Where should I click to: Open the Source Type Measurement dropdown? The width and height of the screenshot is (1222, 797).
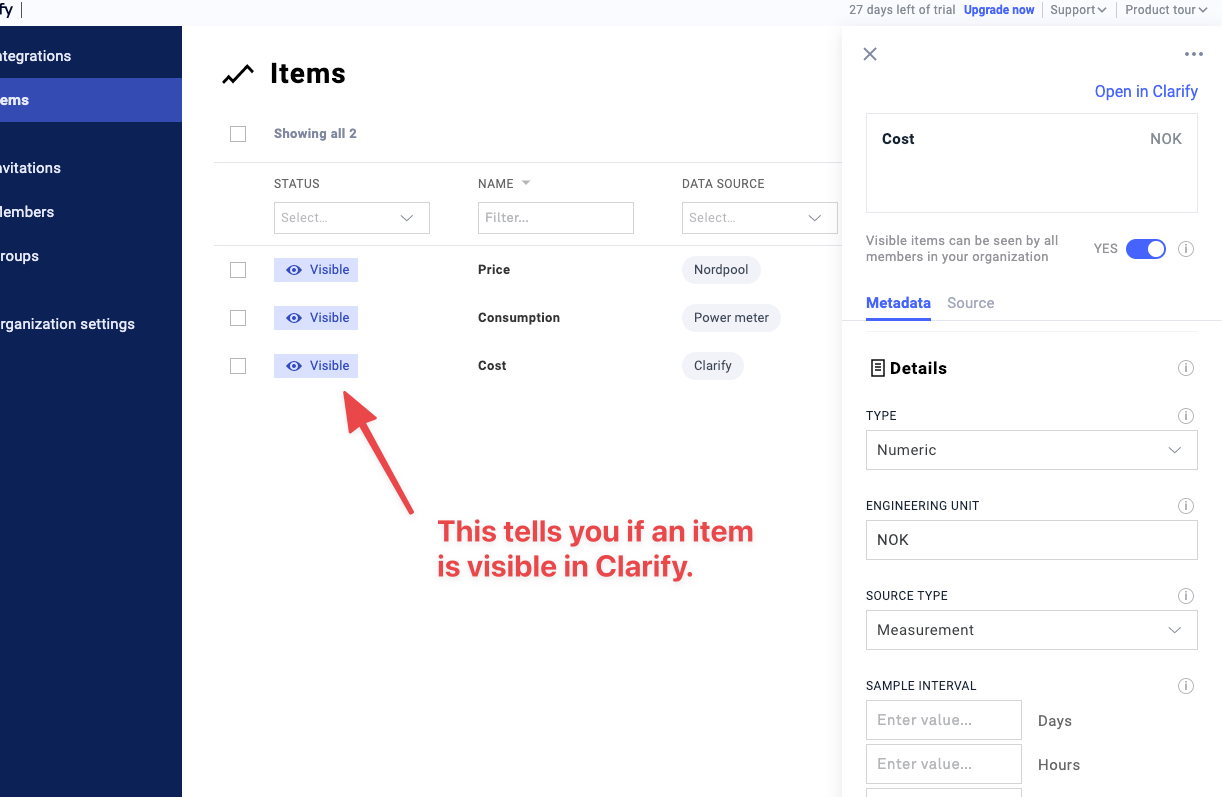click(x=1031, y=630)
